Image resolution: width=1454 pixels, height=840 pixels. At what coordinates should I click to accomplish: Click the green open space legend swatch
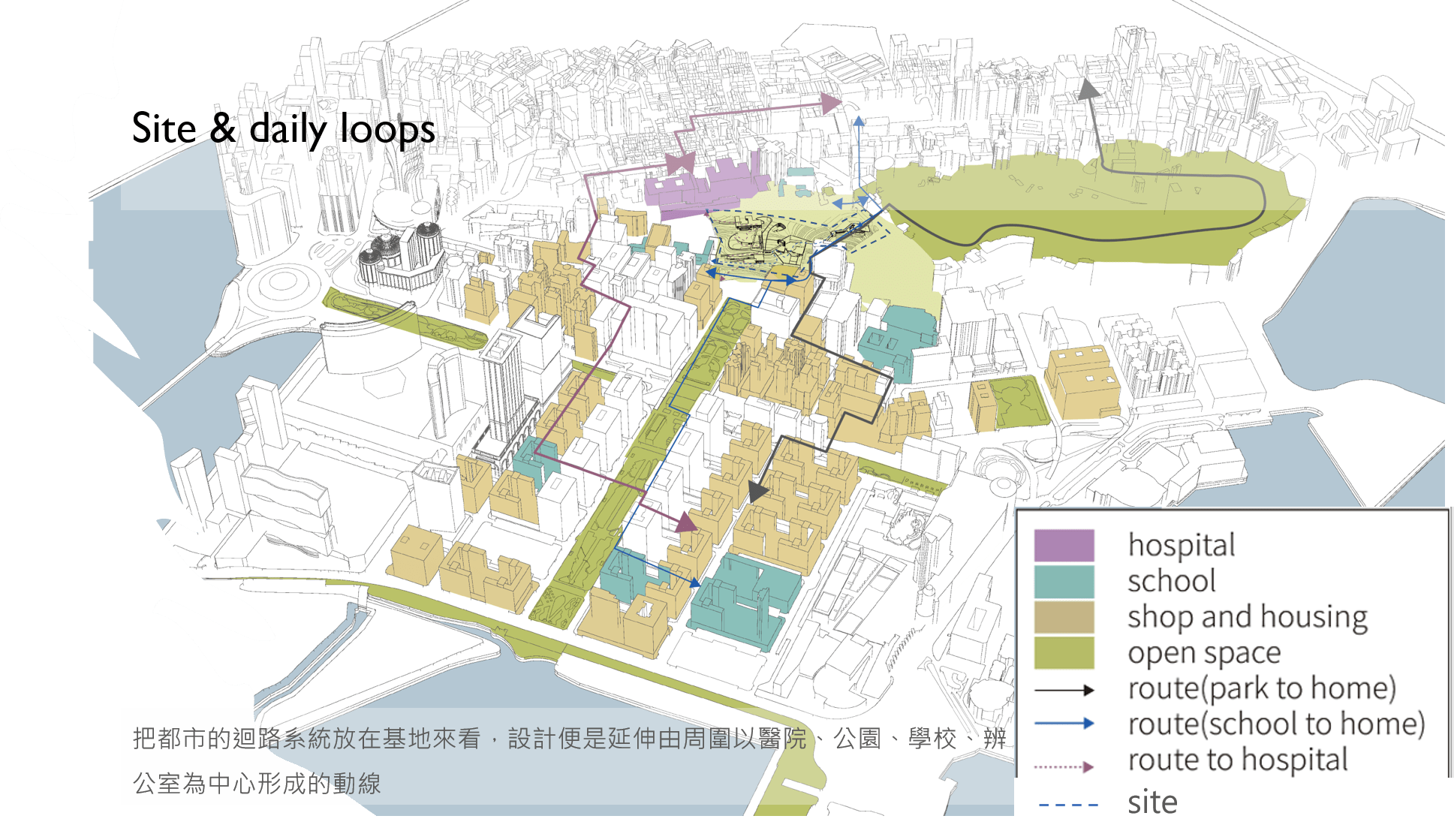click(x=1064, y=652)
